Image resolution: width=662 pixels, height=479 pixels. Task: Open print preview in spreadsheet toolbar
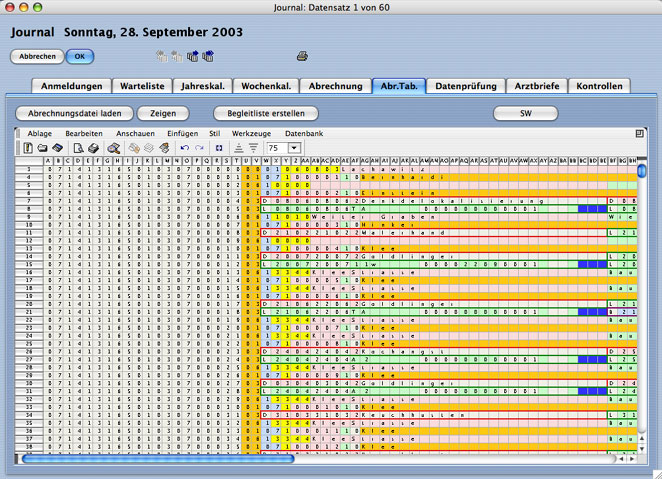point(78,148)
